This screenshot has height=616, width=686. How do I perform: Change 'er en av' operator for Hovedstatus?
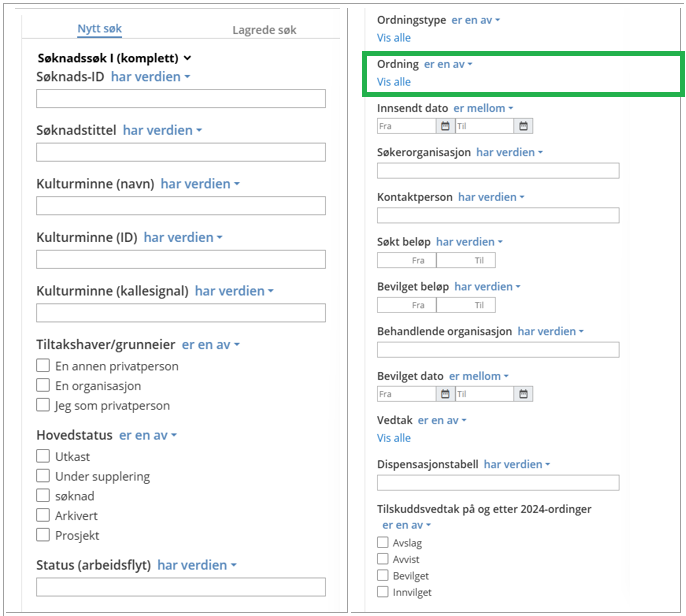148,436
